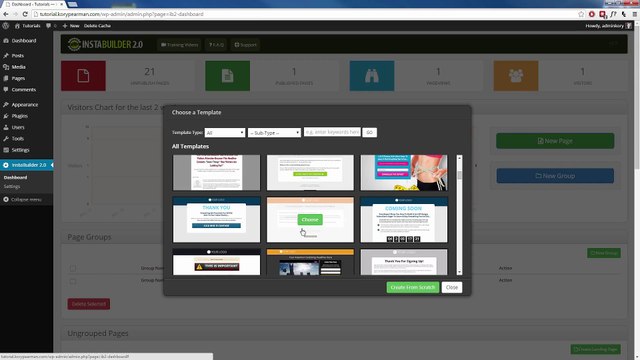The height and width of the screenshot is (360, 640).
Task: Click Delete Cache in the admin bar
Action: [97, 26]
